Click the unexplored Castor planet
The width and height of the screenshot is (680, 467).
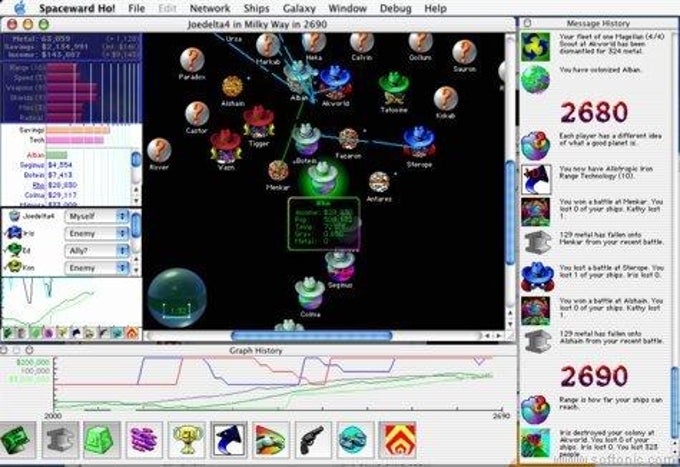tap(197, 114)
